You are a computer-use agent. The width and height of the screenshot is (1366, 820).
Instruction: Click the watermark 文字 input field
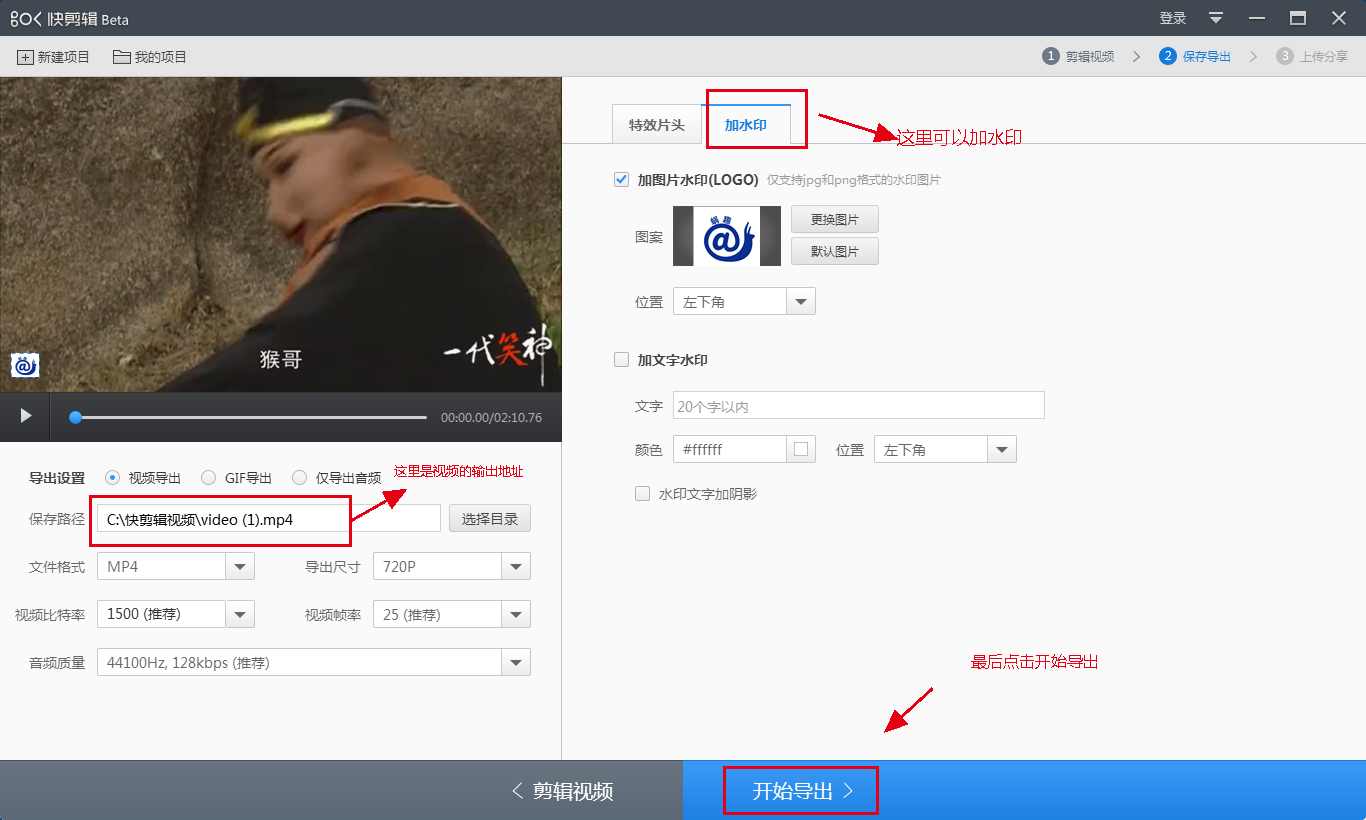click(858, 406)
